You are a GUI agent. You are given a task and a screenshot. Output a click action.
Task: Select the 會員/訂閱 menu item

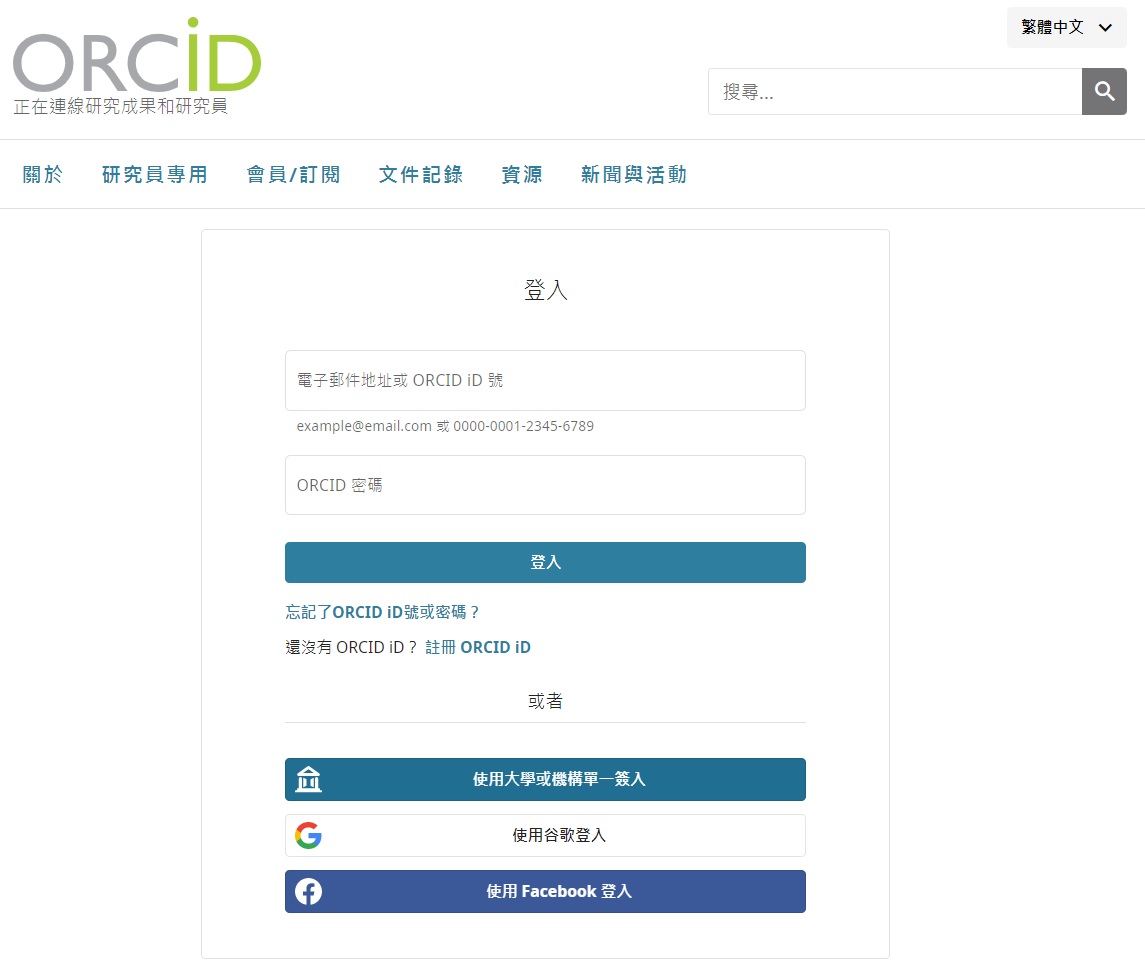click(x=293, y=175)
